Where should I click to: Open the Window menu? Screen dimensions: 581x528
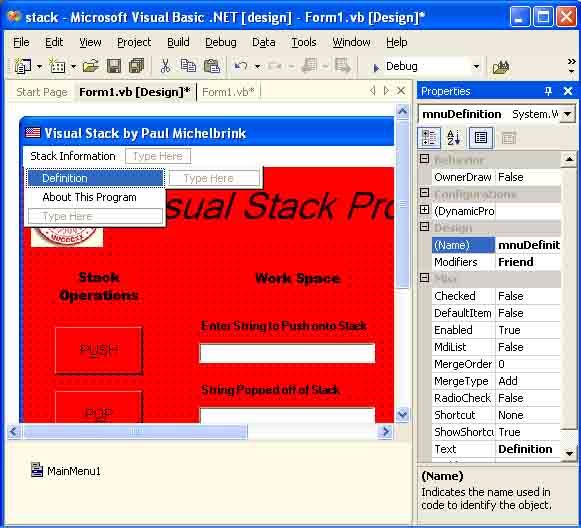pos(351,42)
